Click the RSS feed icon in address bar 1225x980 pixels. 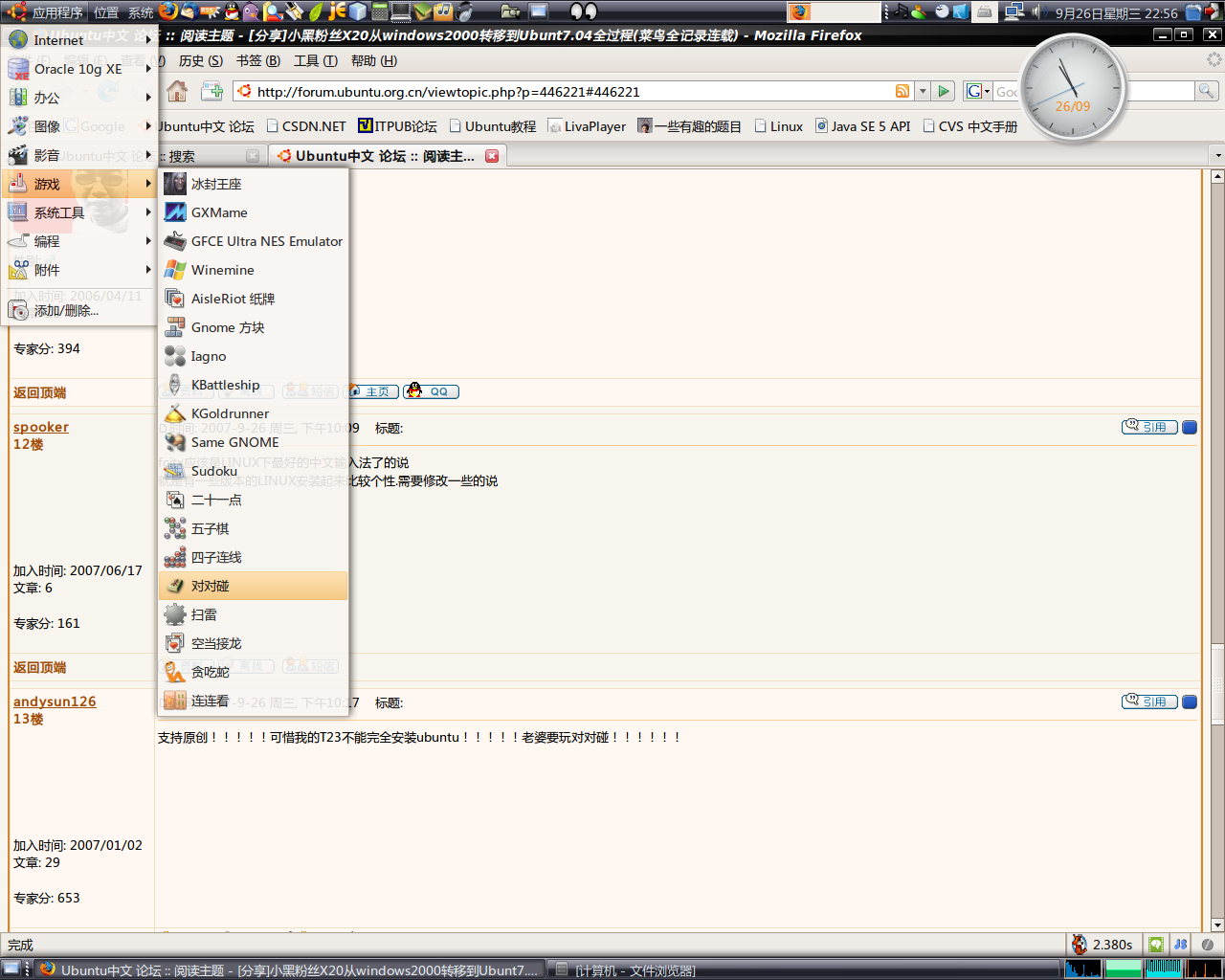coord(902,91)
